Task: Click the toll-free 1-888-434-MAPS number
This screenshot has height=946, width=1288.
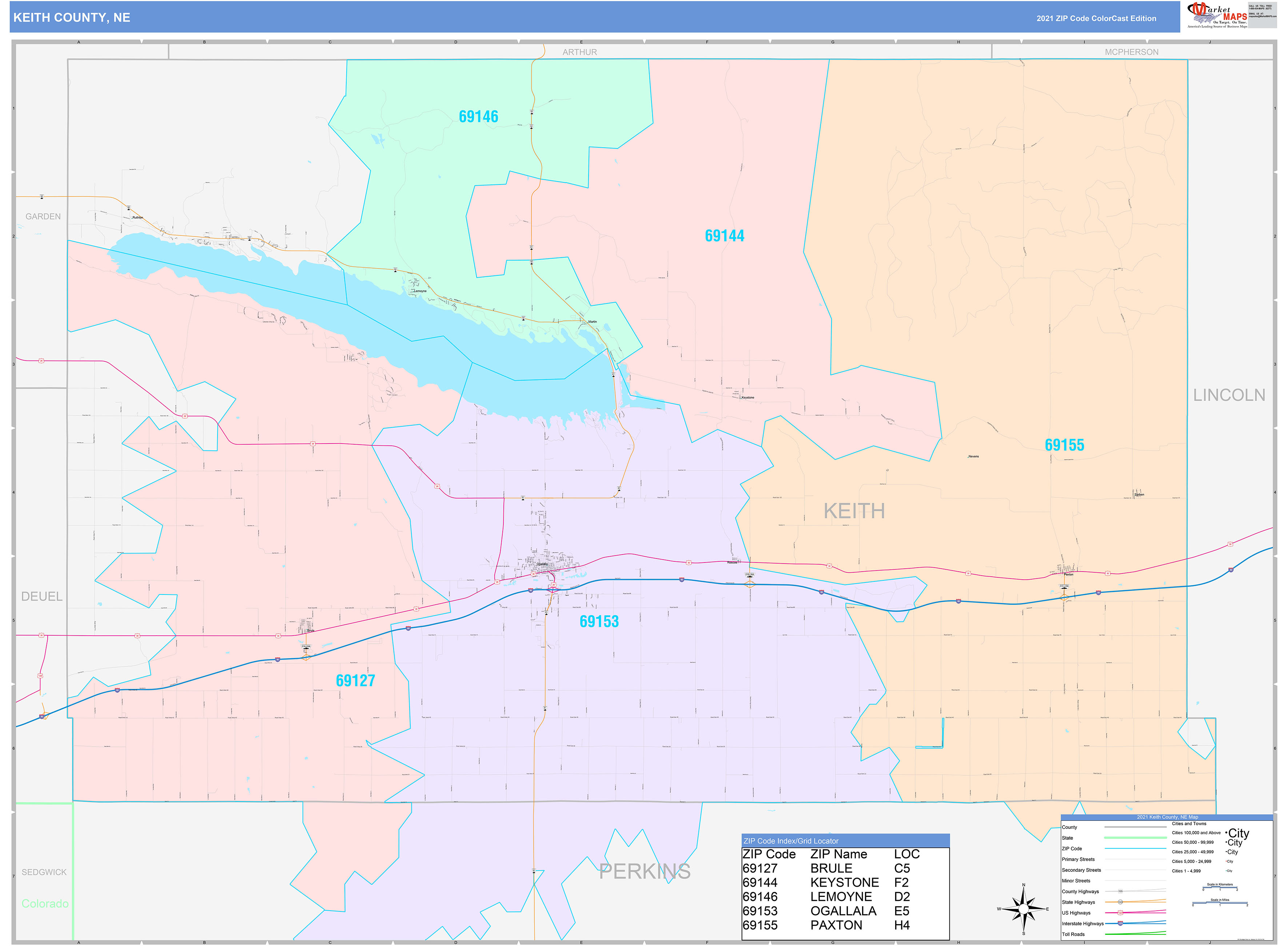Action: pyautogui.click(x=1260, y=9)
